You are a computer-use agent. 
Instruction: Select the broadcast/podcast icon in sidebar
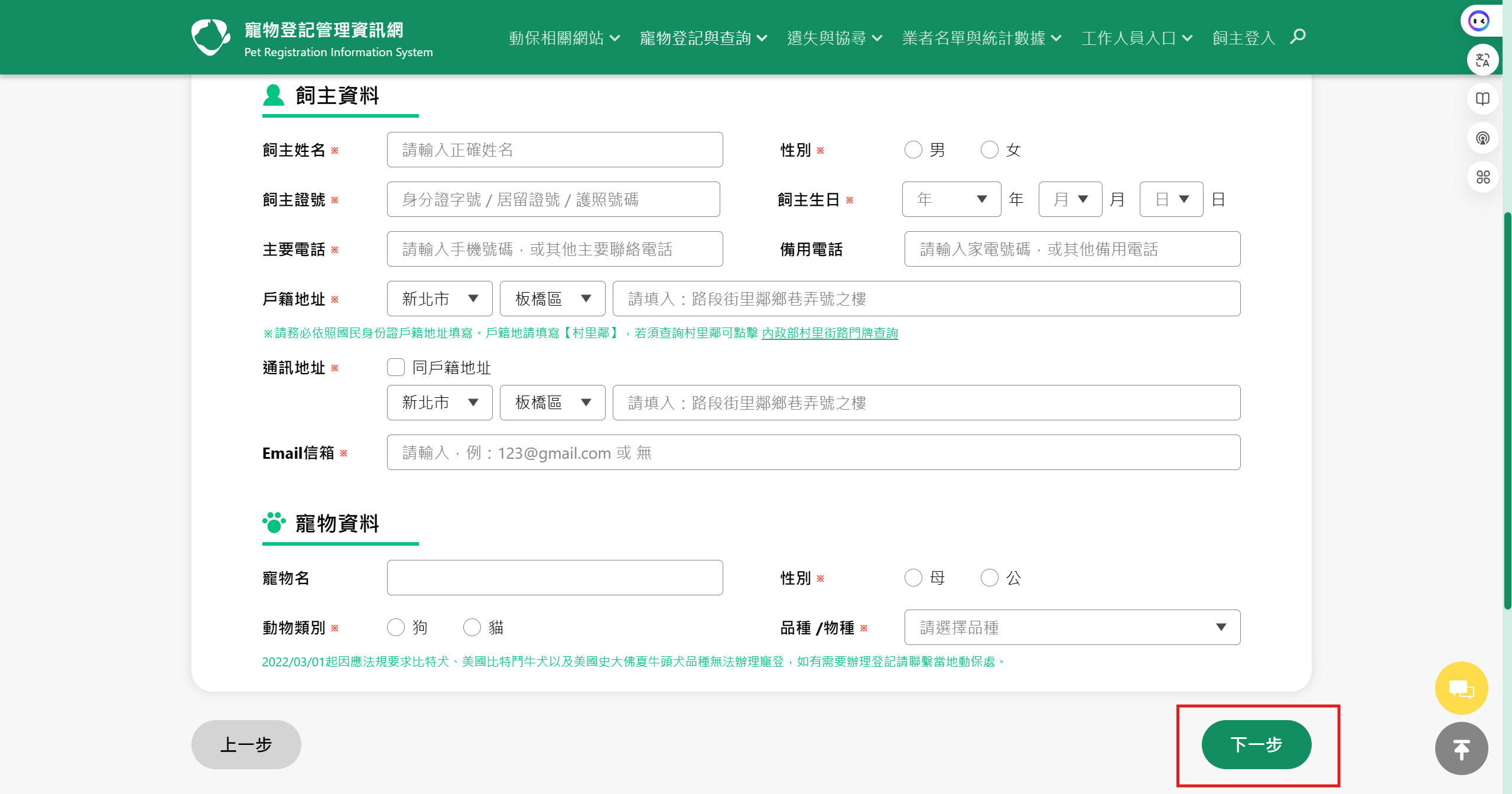[1482, 138]
